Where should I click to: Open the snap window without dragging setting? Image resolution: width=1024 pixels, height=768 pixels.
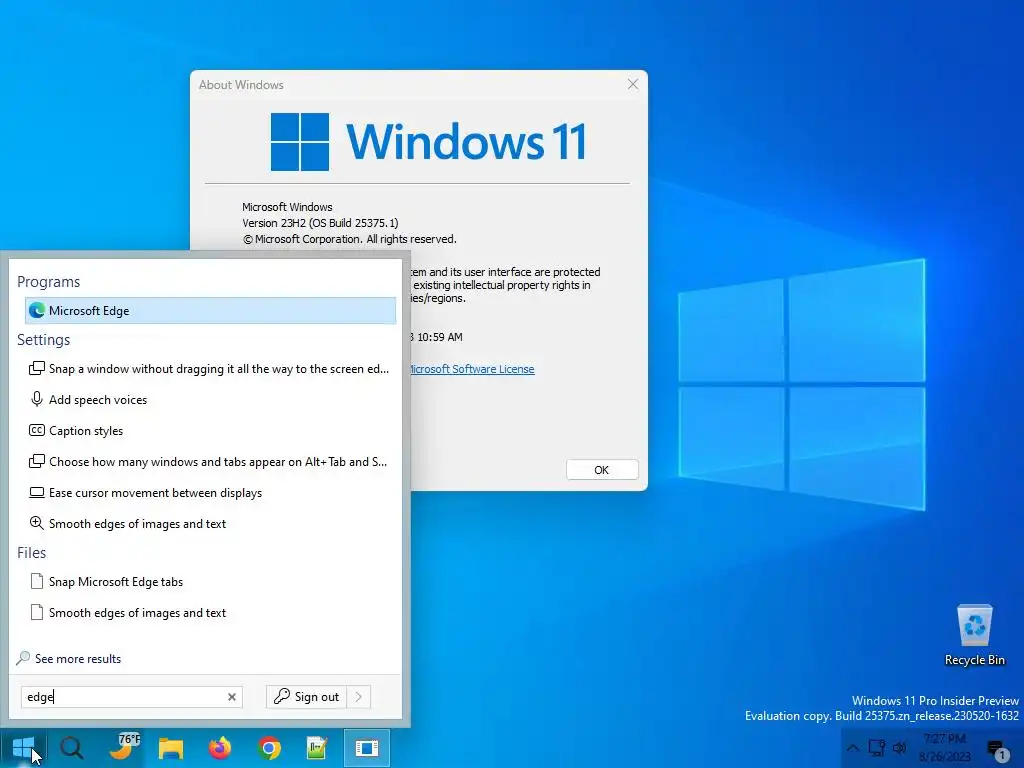tap(210, 369)
